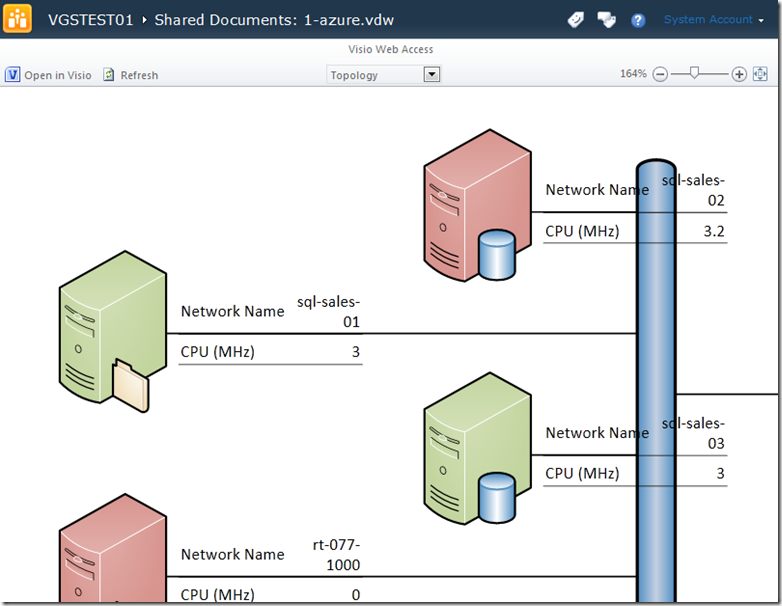Click CPU (MHz) label of sql-sales-01

[217, 352]
